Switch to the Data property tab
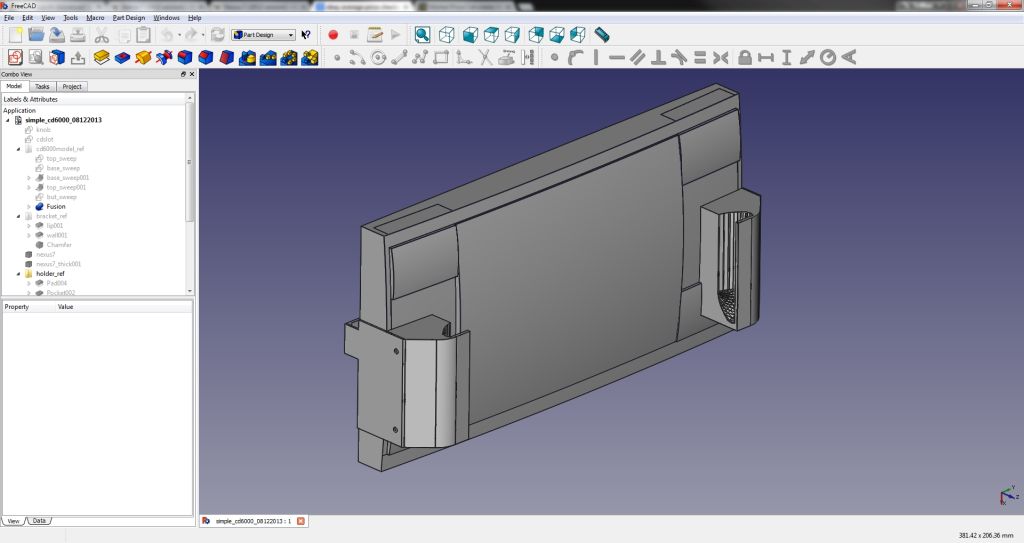The image size is (1024, 543). (x=39, y=521)
